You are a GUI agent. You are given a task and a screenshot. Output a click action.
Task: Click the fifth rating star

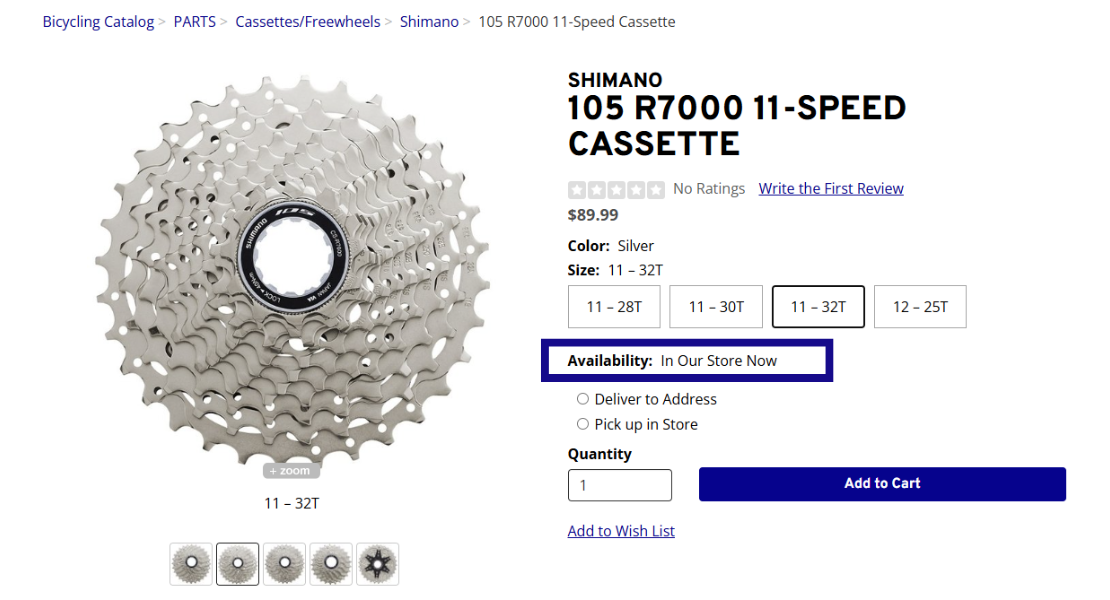click(x=651, y=189)
